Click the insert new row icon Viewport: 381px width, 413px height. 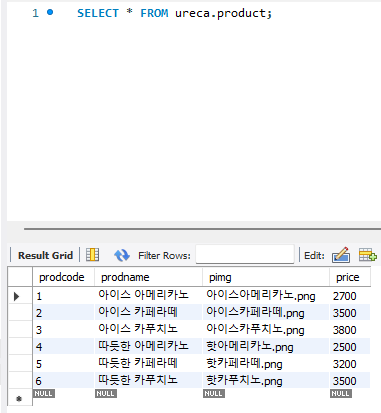point(368,255)
